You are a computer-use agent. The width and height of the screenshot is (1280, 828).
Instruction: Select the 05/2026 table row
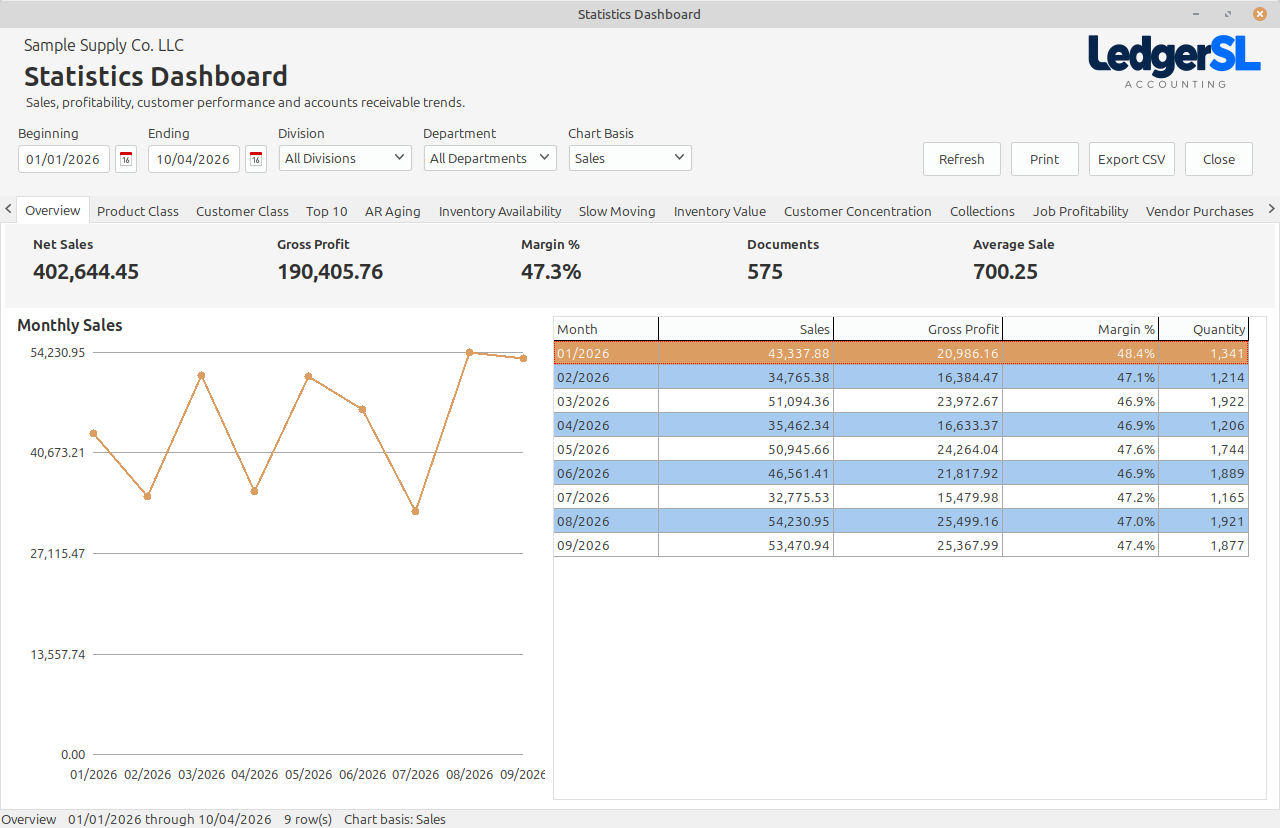click(901, 449)
